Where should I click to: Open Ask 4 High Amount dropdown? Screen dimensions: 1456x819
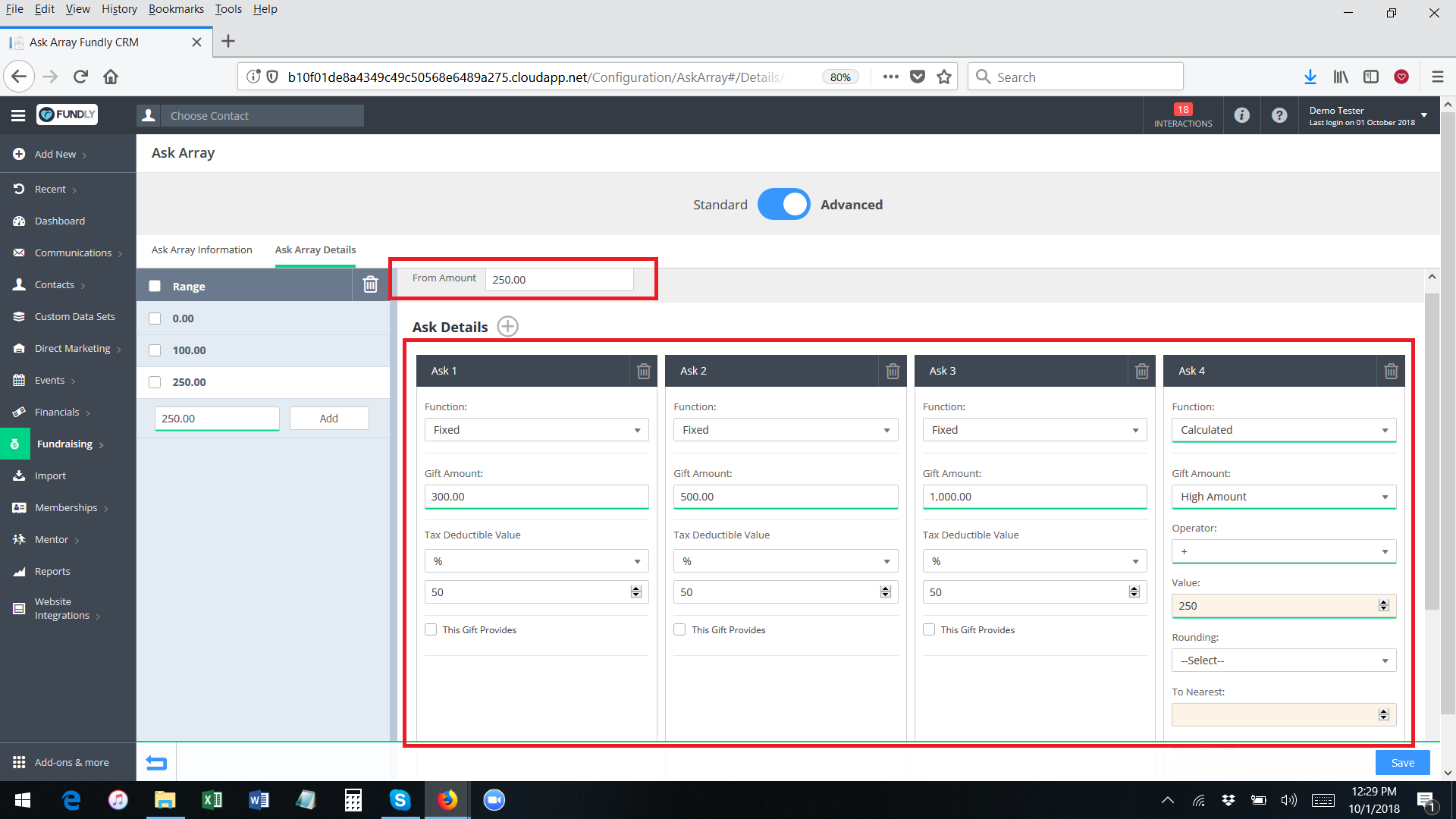1284,497
